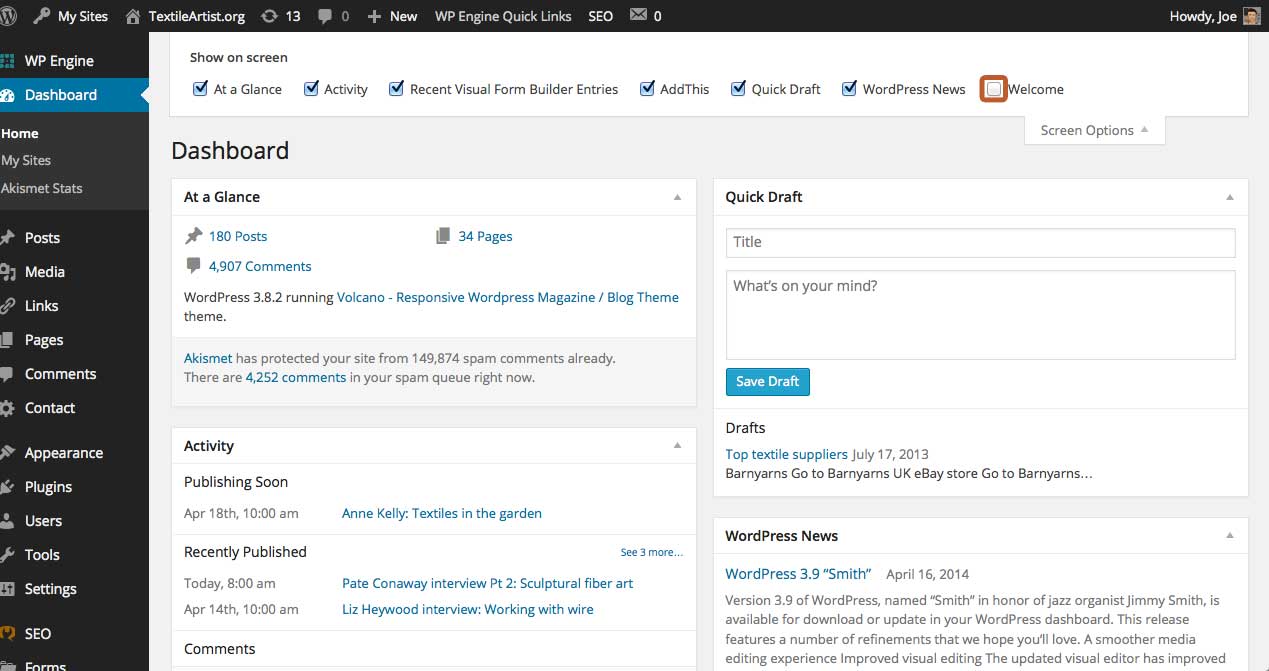Collapse the WordPress News widget
This screenshot has height=671, width=1269.
(1230, 536)
